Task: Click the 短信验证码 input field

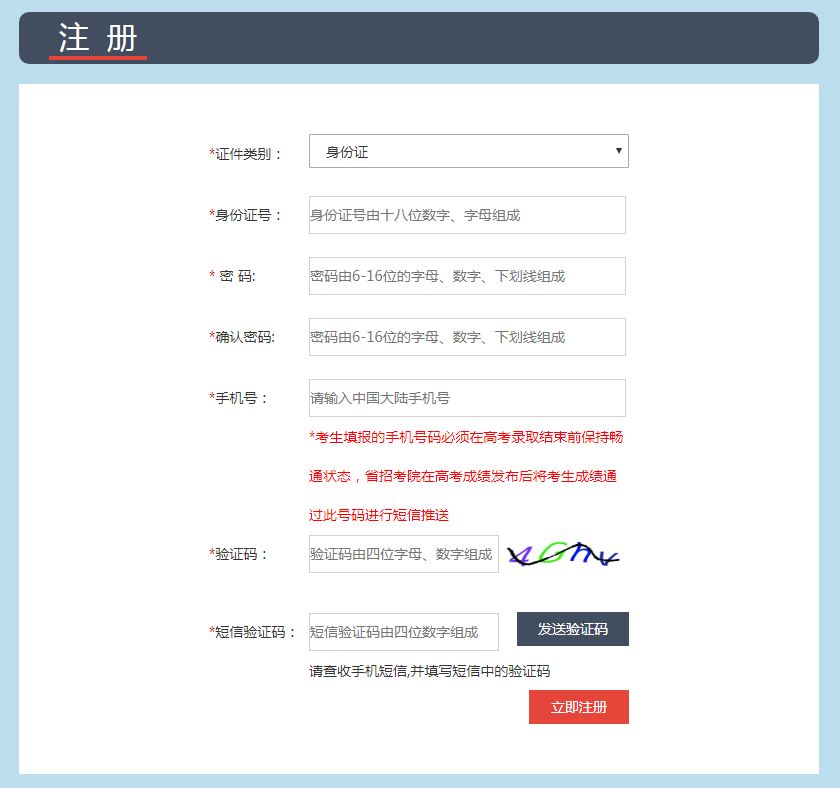Action: coord(404,632)
